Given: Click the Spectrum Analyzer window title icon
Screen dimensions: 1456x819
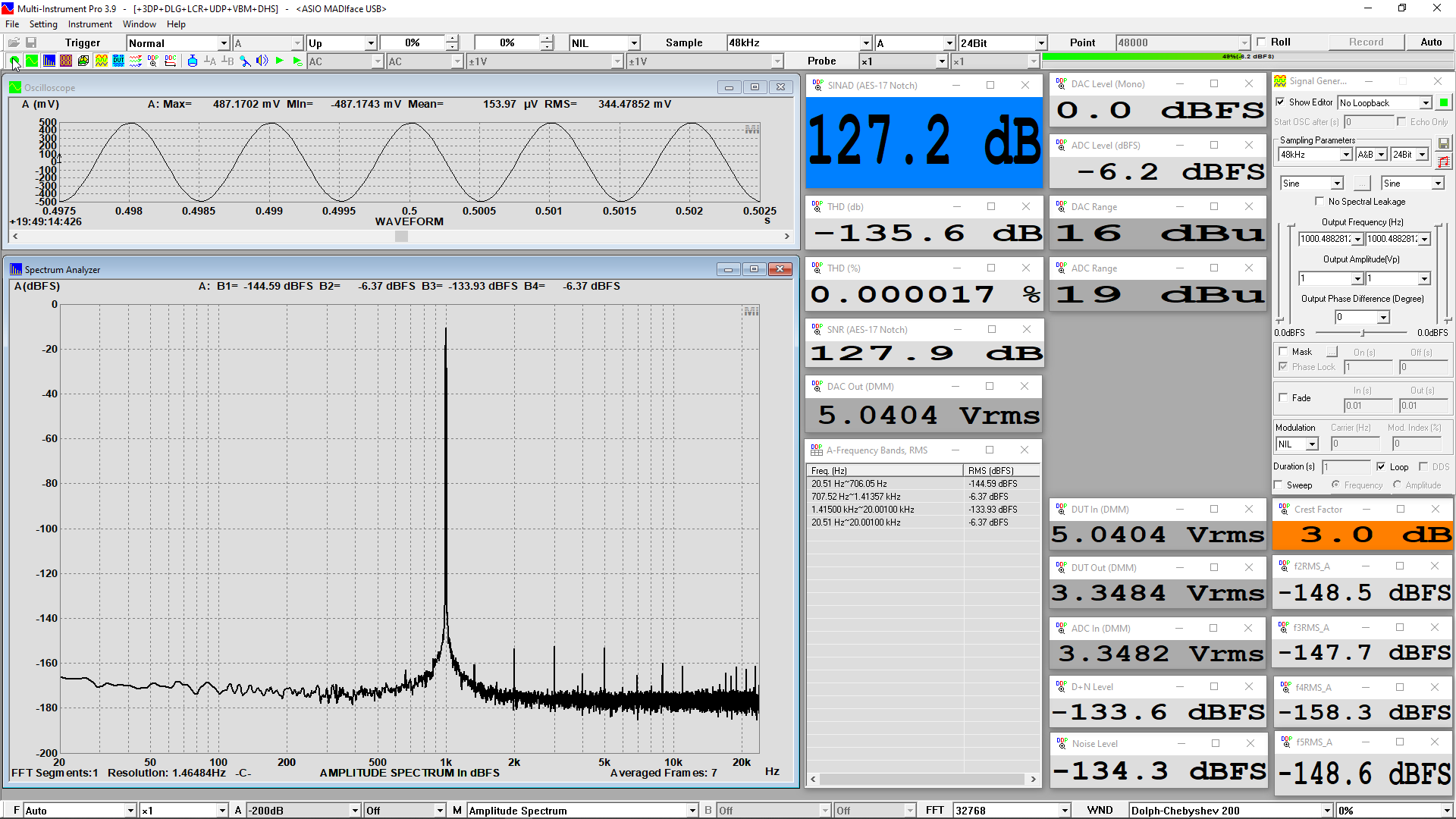Looking at the screenshot, I should coord(16,269).
